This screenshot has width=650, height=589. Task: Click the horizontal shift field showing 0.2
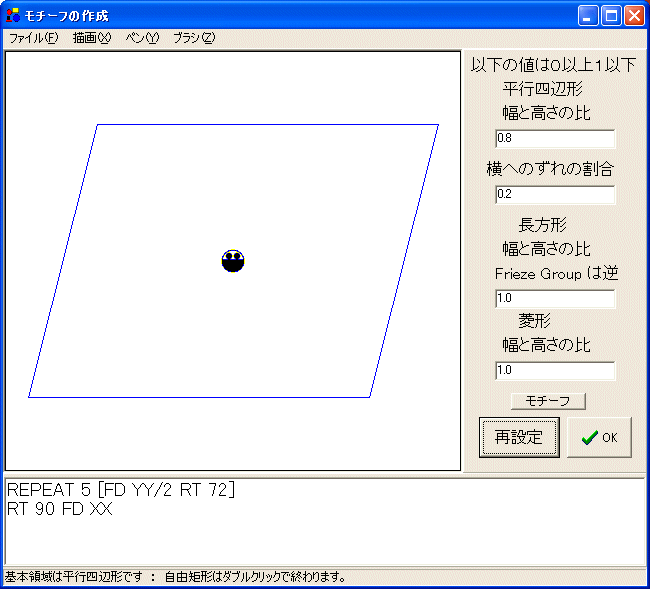point(555,194)
